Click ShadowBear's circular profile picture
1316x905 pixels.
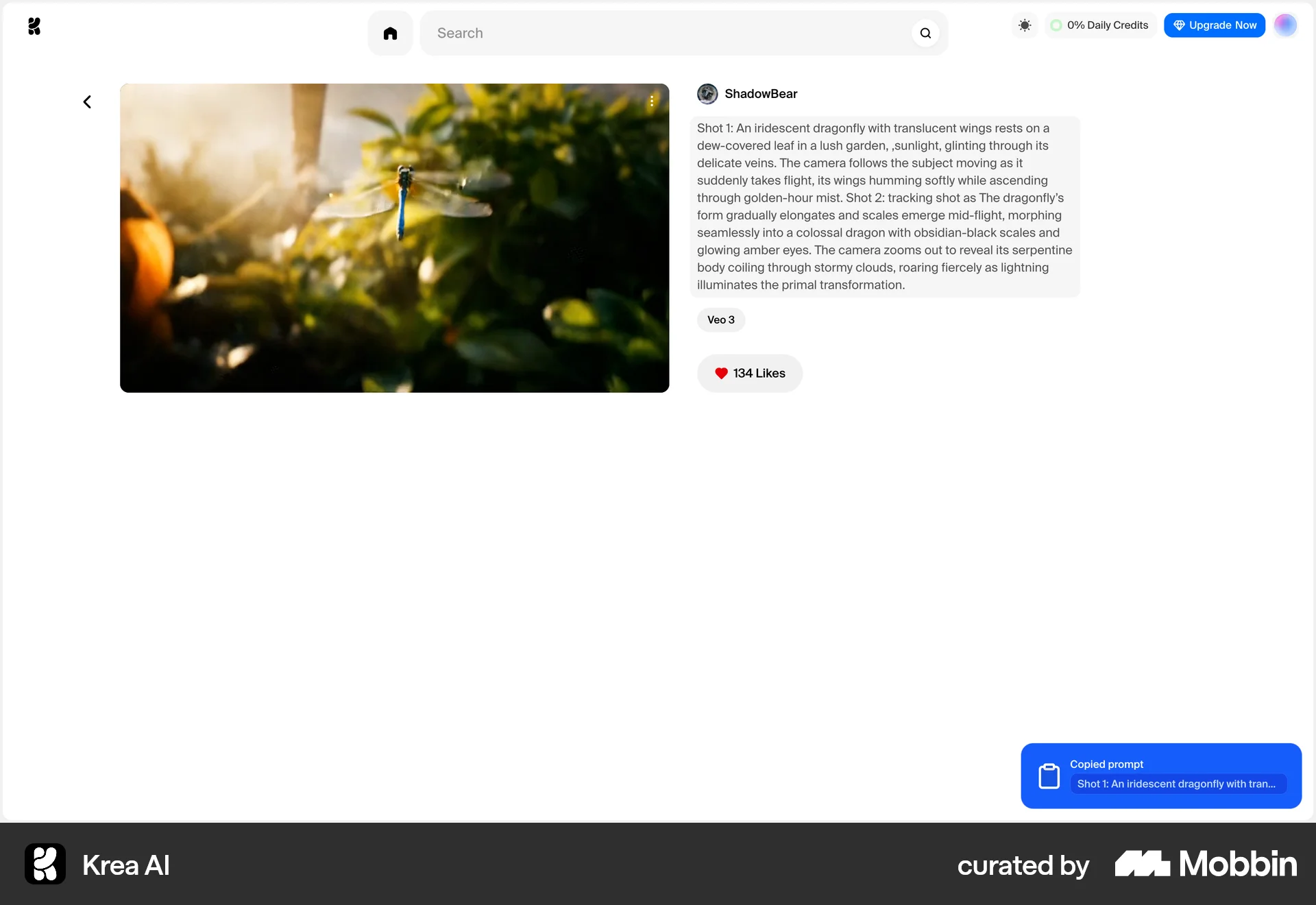coord(707,94)
